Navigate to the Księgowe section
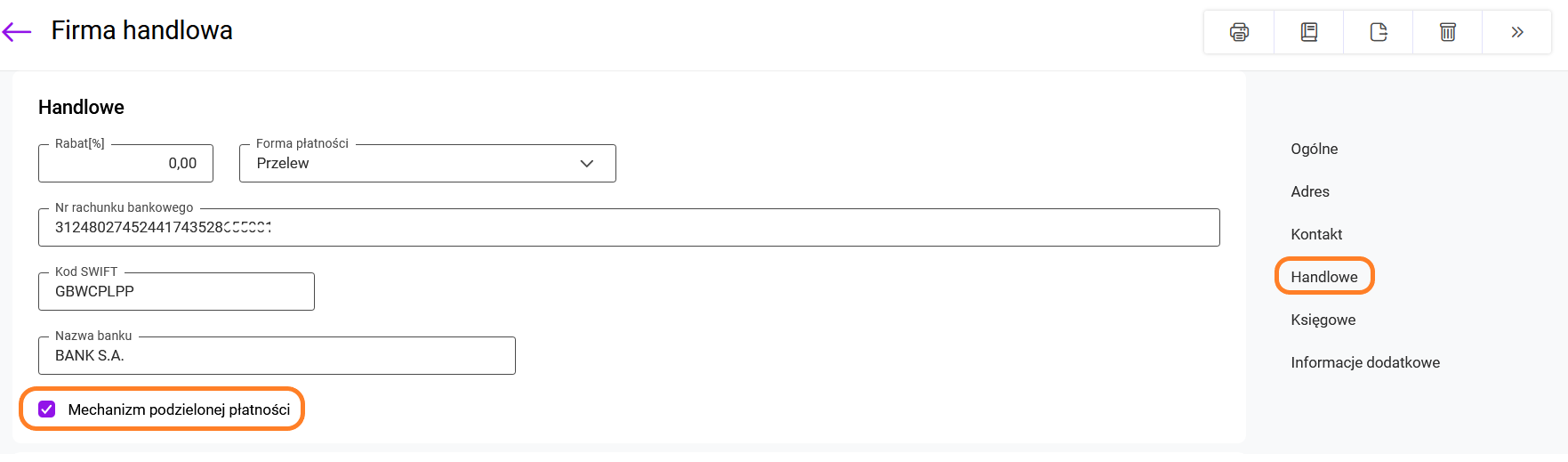 [x=1323, y=320]
